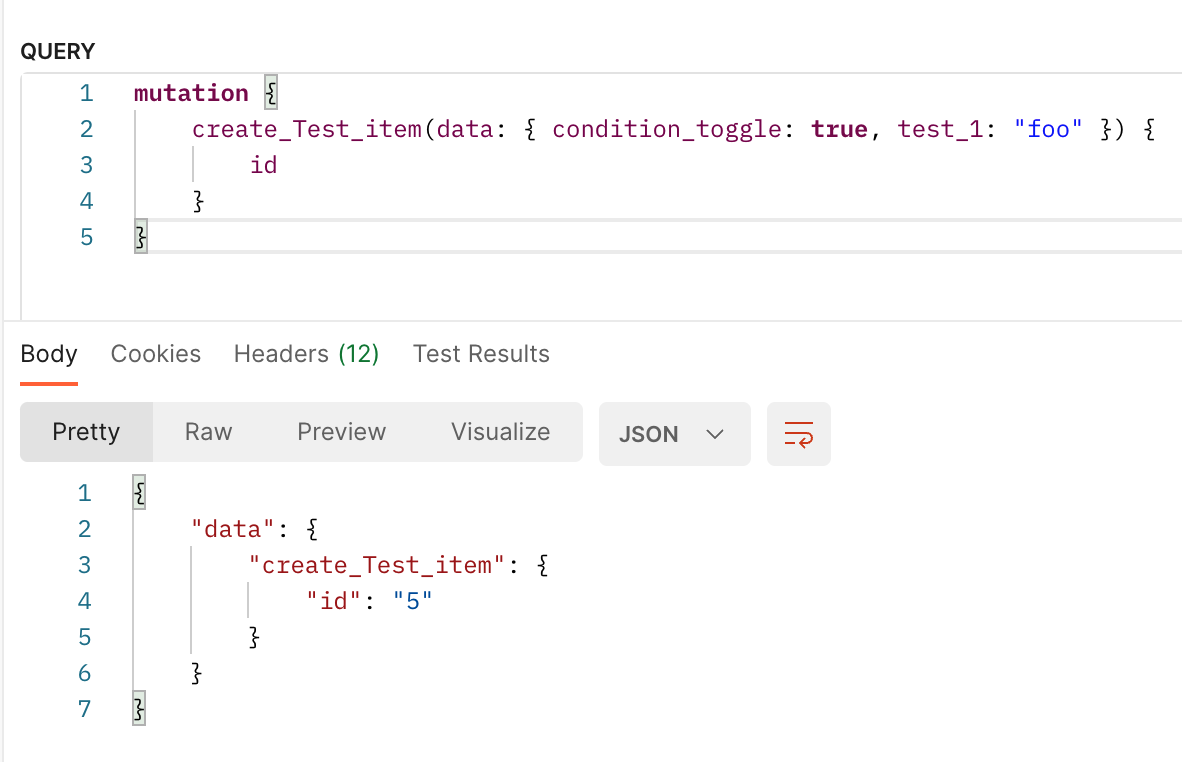The image size is (1182, 762).
Task: Select the Pretty response view
Action: point(86,432)
